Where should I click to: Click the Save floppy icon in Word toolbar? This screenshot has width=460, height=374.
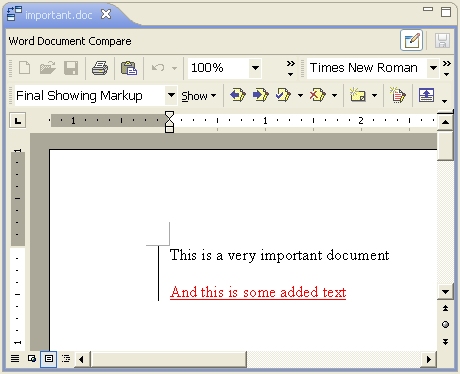71,68
